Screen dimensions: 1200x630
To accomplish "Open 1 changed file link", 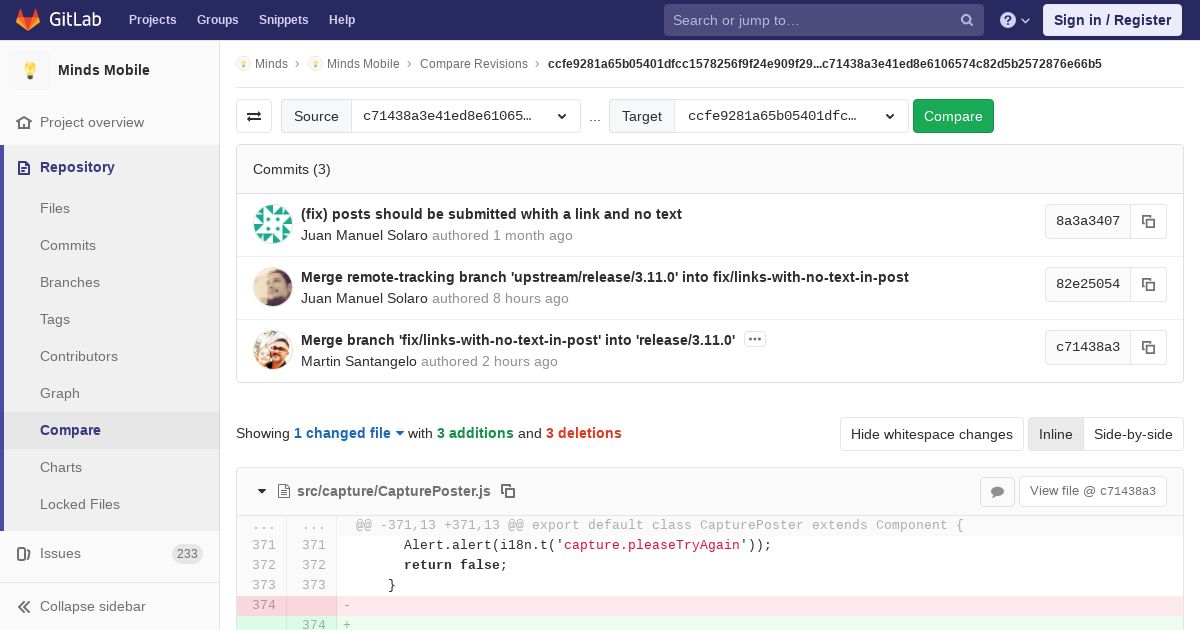I will (x=349, y=433).
